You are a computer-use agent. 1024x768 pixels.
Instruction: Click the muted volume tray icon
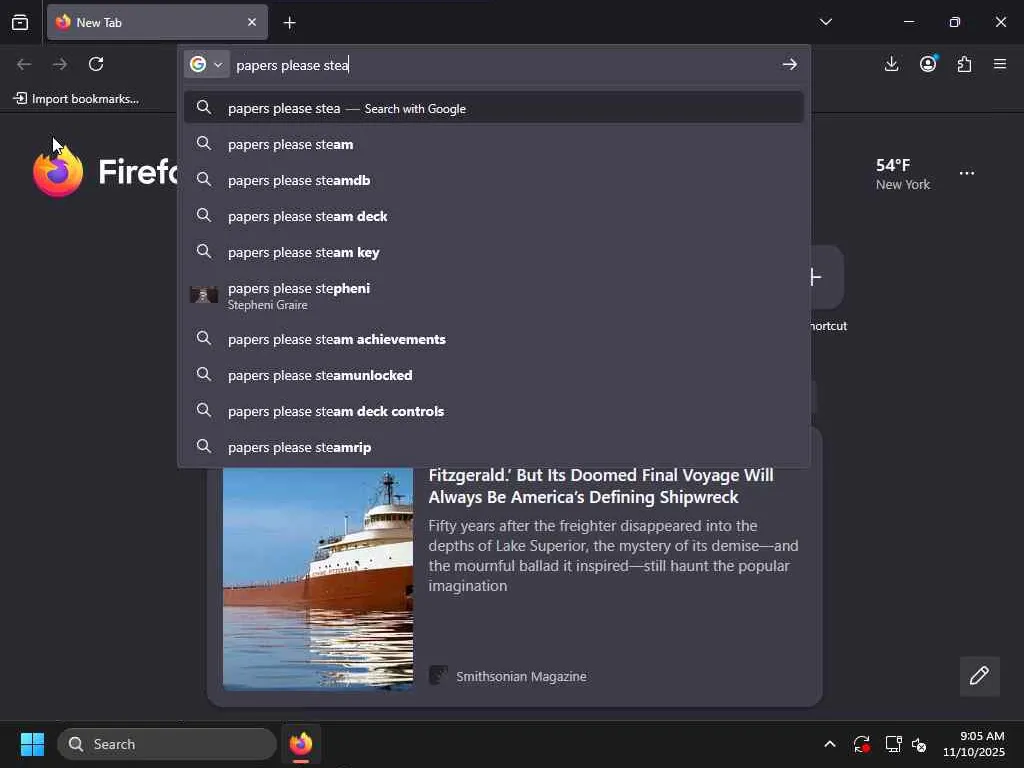click(919, 744)
